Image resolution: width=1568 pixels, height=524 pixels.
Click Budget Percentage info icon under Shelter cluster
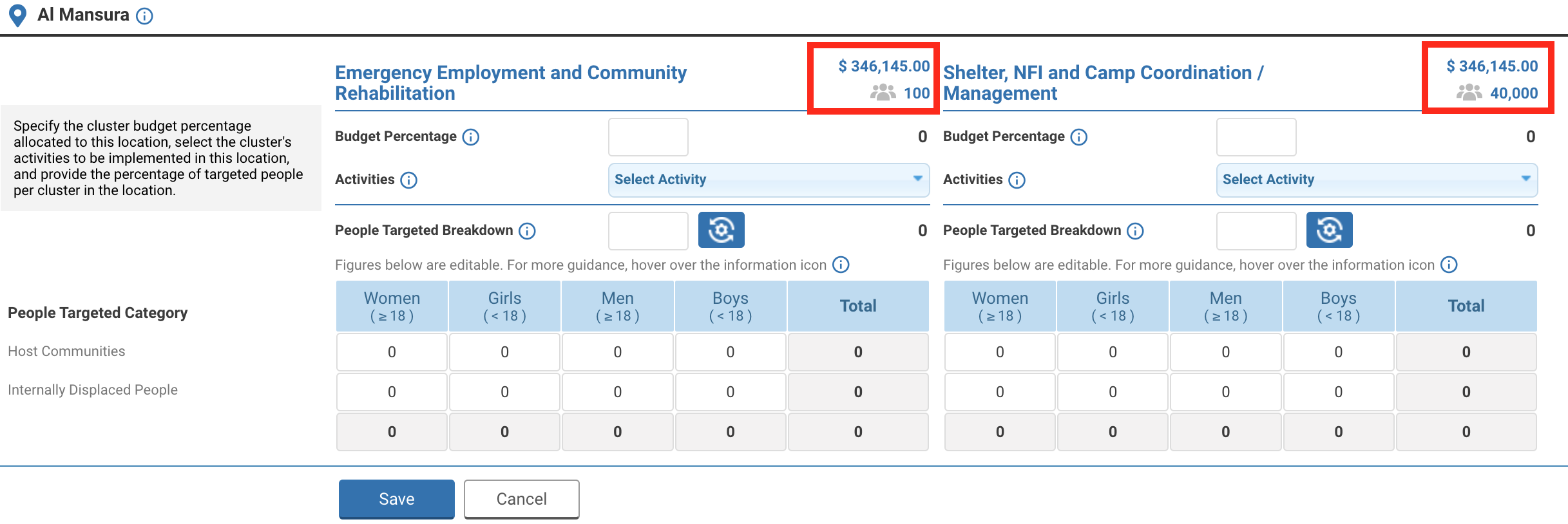coord(1079,137)
